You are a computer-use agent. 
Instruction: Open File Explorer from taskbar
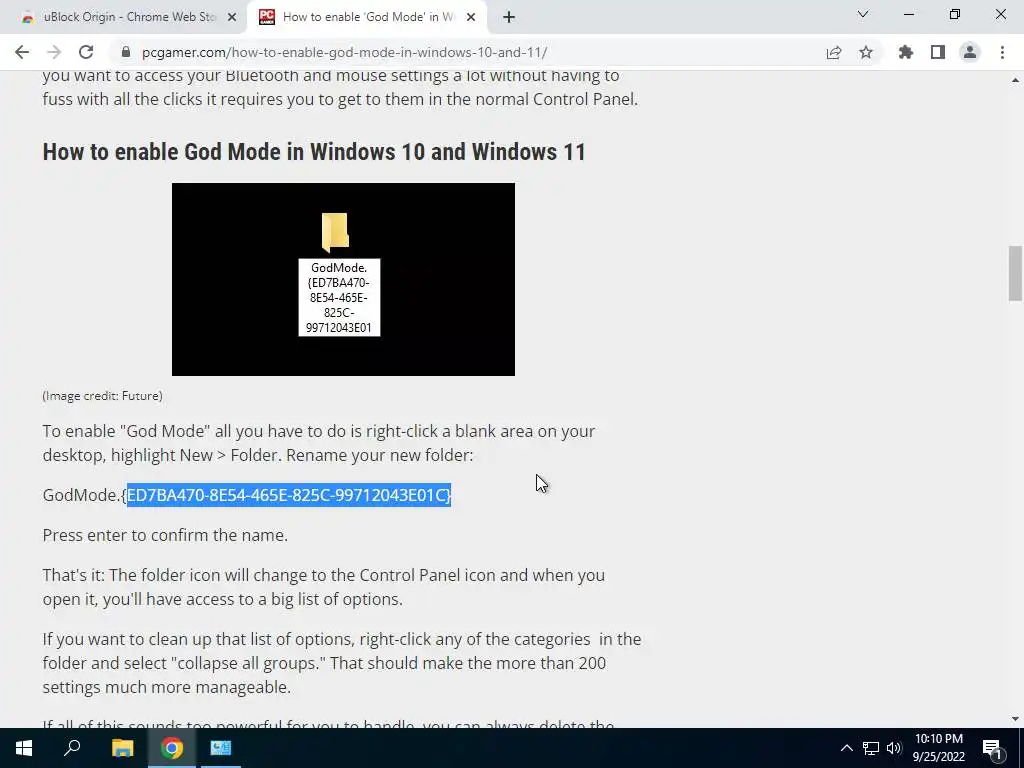point(122,748)
